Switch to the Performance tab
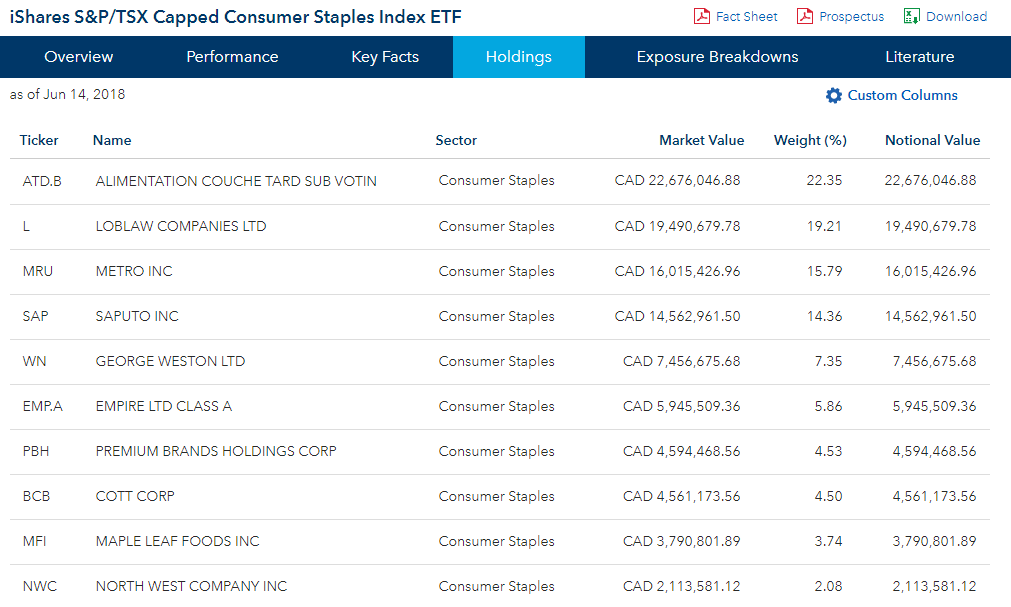The height and width of the screenshot is (607, 1011). (232, 57)
